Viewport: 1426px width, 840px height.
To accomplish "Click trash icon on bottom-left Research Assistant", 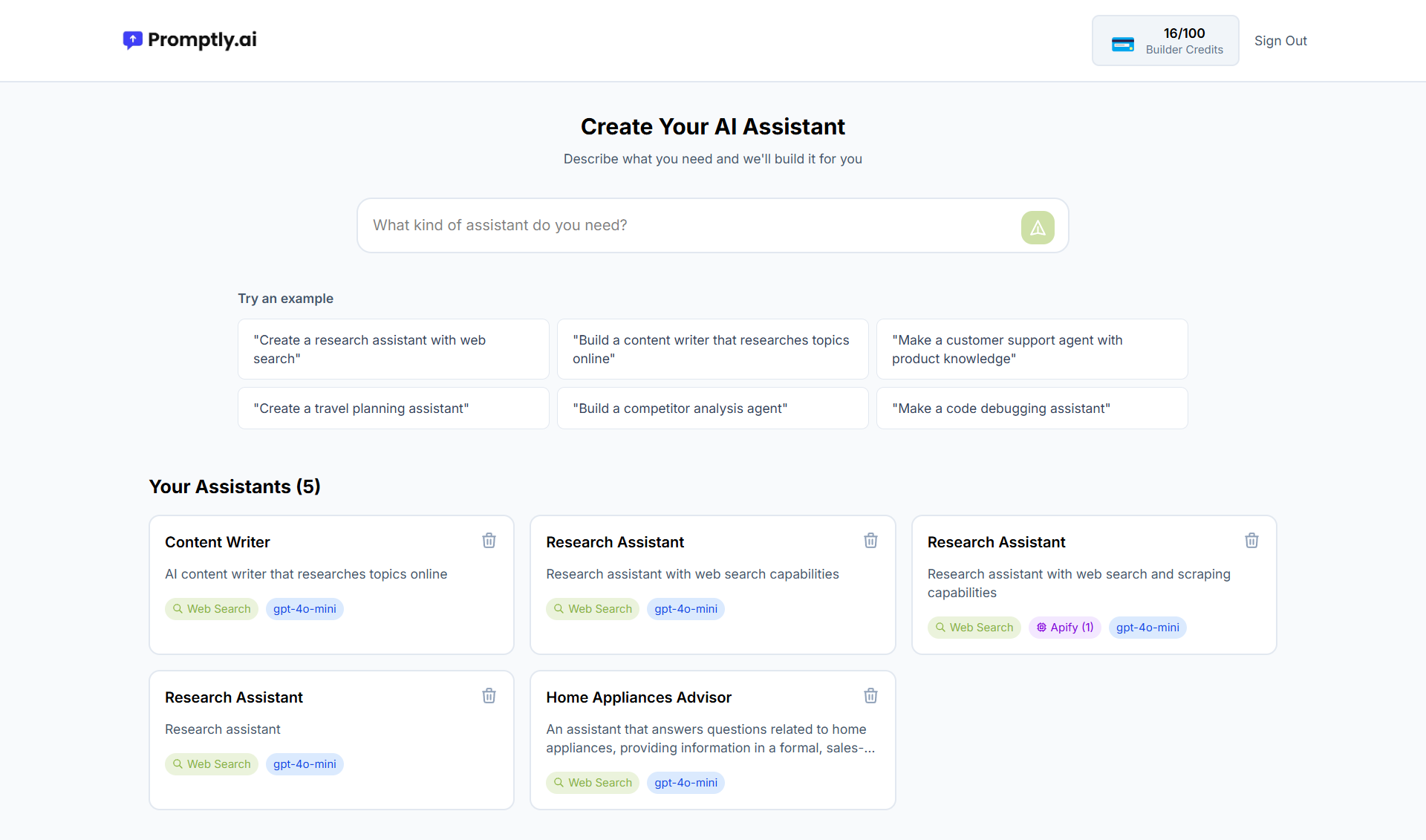I will (489, 696).
